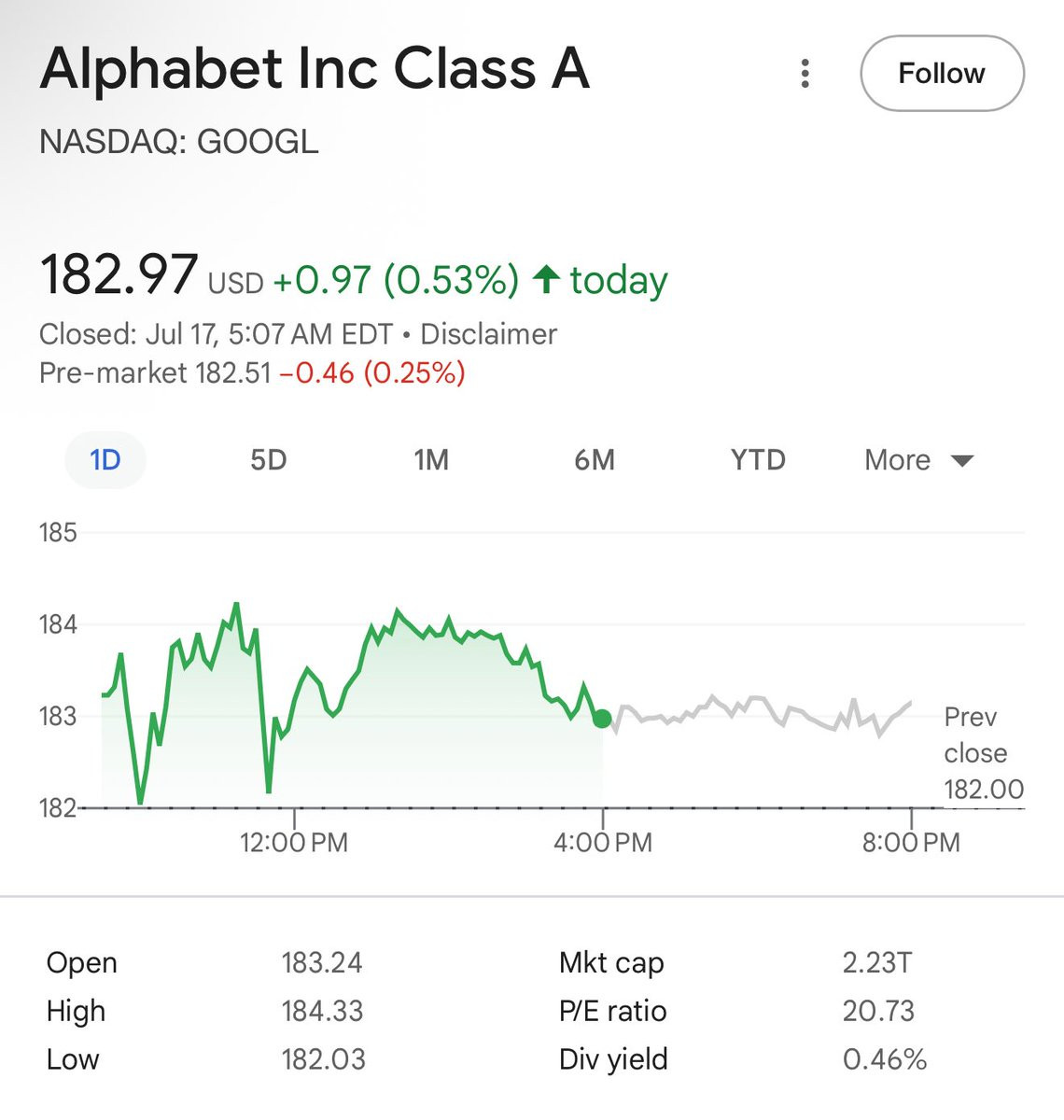Image resolution: width=1064 pixels, height=1120 pixels.
Task: Switch to the 1M range tab
Action: pos(431,460)
